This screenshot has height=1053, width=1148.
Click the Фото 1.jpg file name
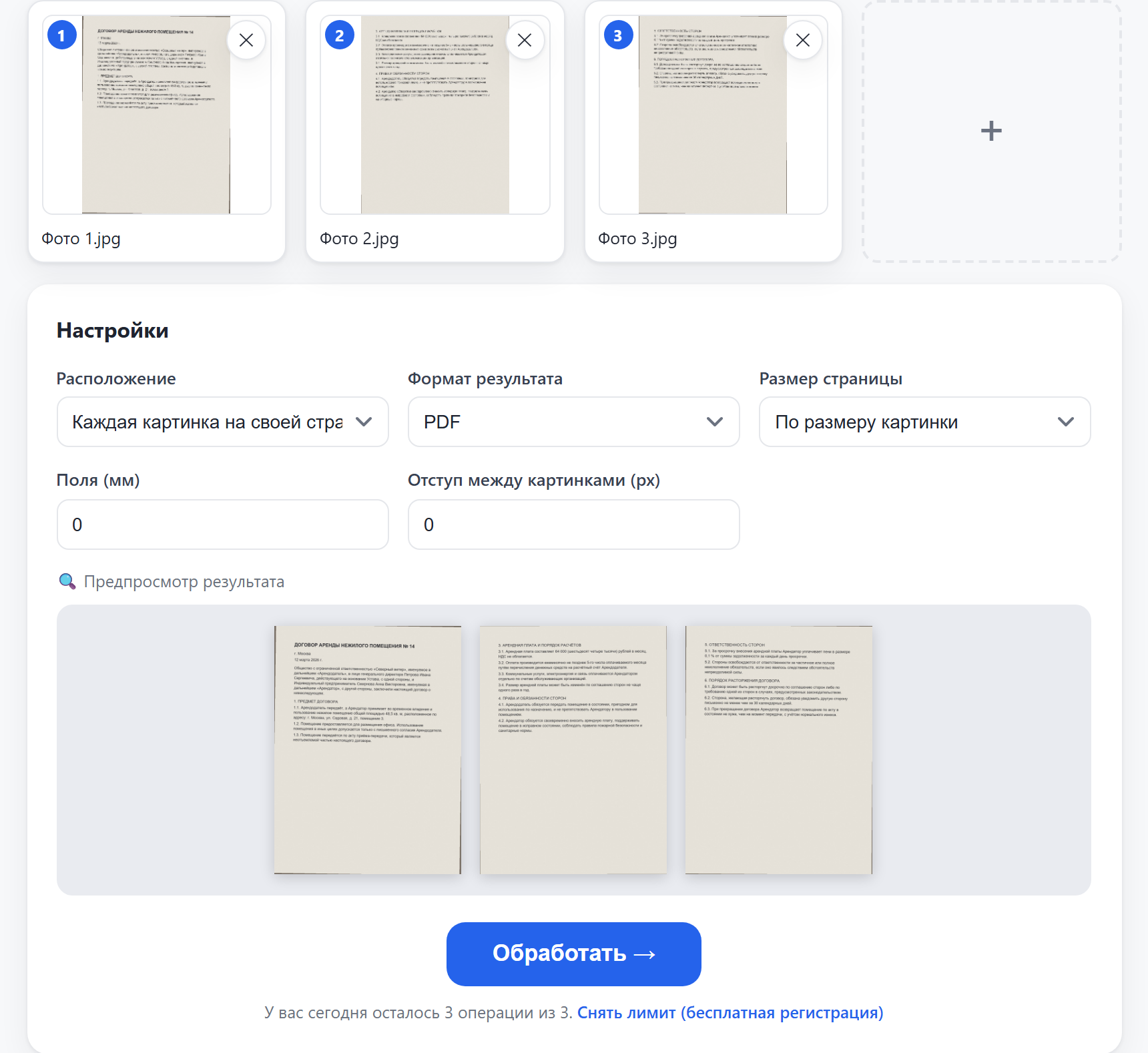(81, 239)
